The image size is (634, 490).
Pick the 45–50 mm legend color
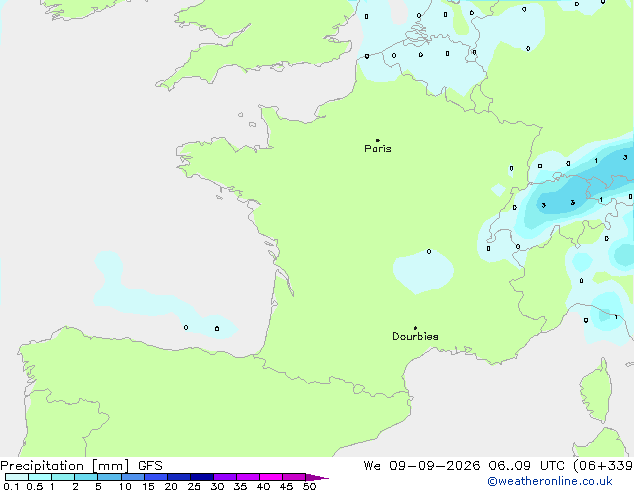tap(294, 477)
